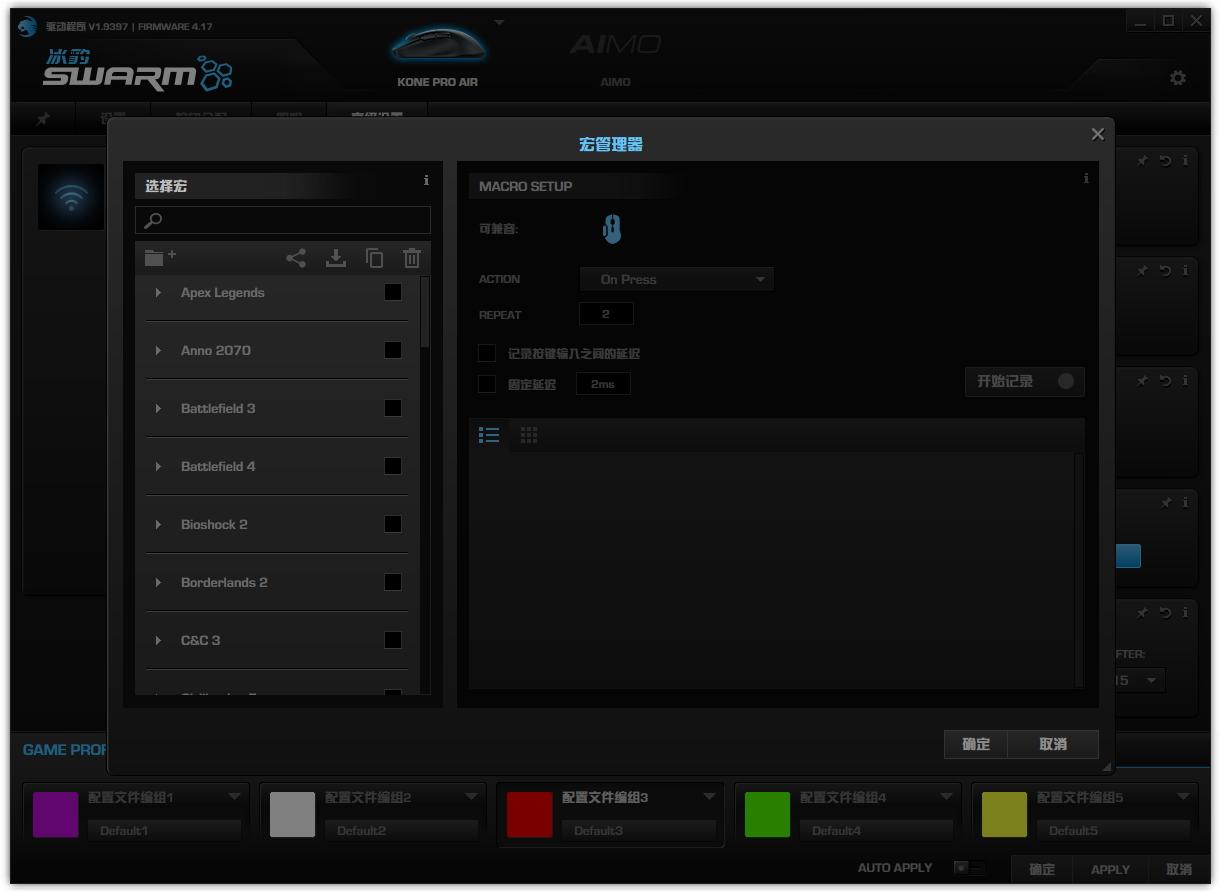Click the main window confirm button

(x=1042, y=869)
